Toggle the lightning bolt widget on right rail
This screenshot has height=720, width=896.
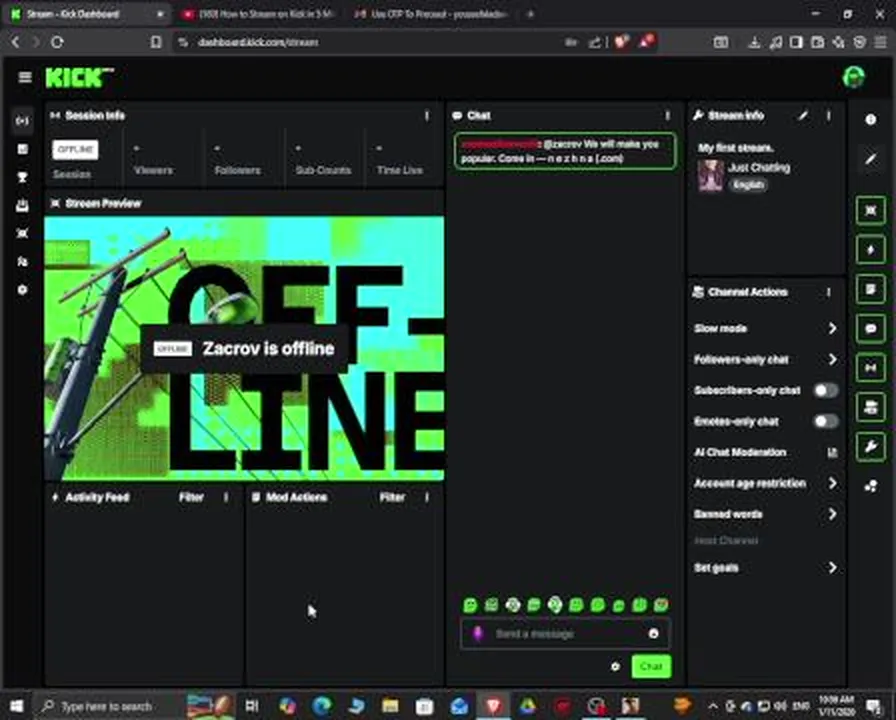[870, 250]
